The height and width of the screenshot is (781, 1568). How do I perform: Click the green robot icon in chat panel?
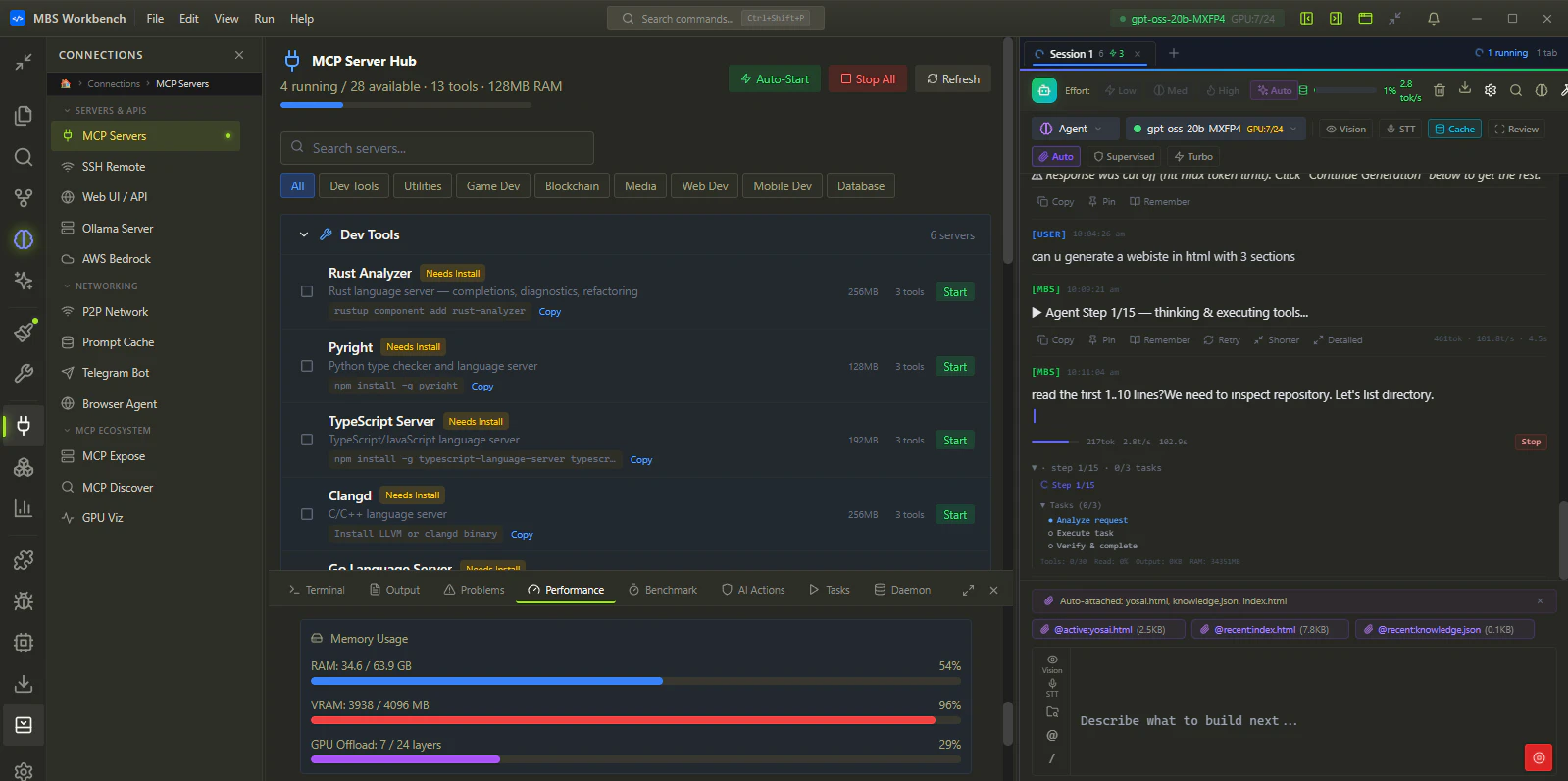[1044, 90]
